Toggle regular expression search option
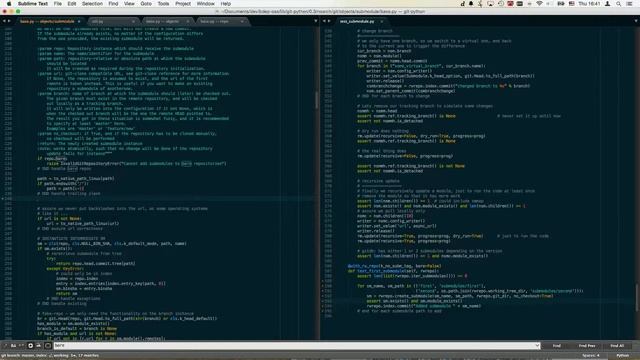The image size is (640, 360). coord(5,345)
